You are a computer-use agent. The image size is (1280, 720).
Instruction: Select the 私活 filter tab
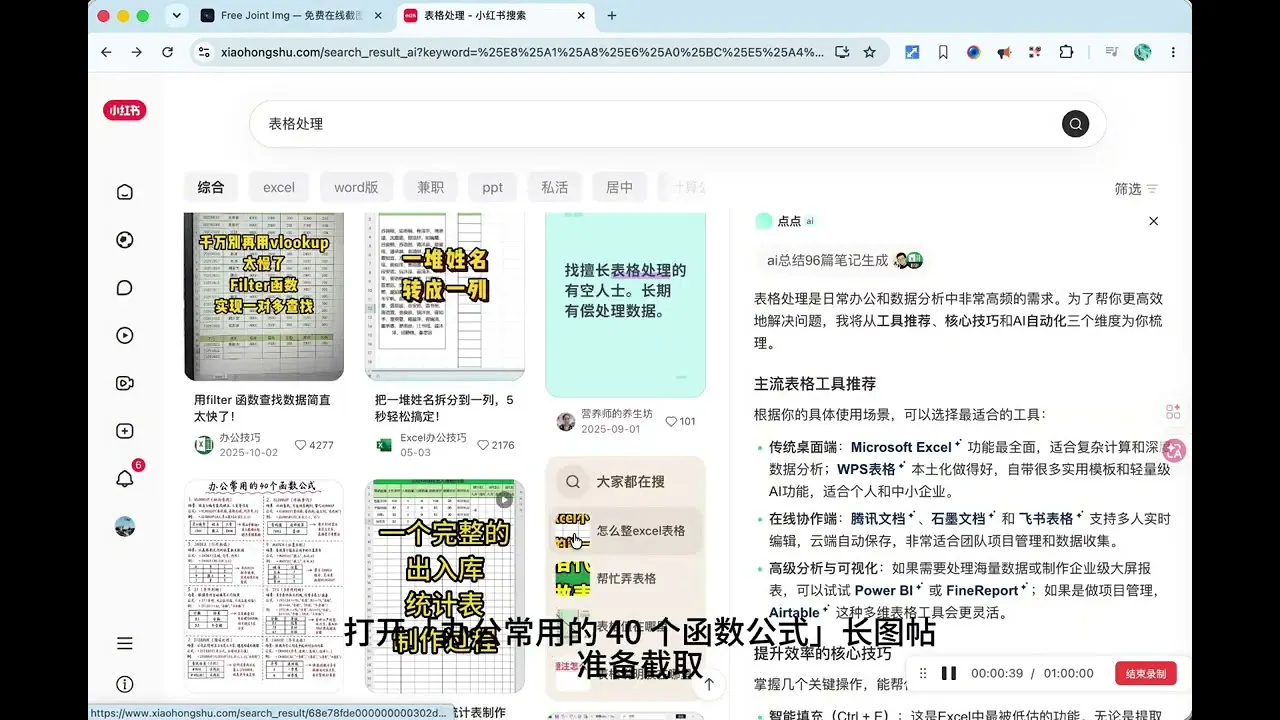tap(555, 187)
